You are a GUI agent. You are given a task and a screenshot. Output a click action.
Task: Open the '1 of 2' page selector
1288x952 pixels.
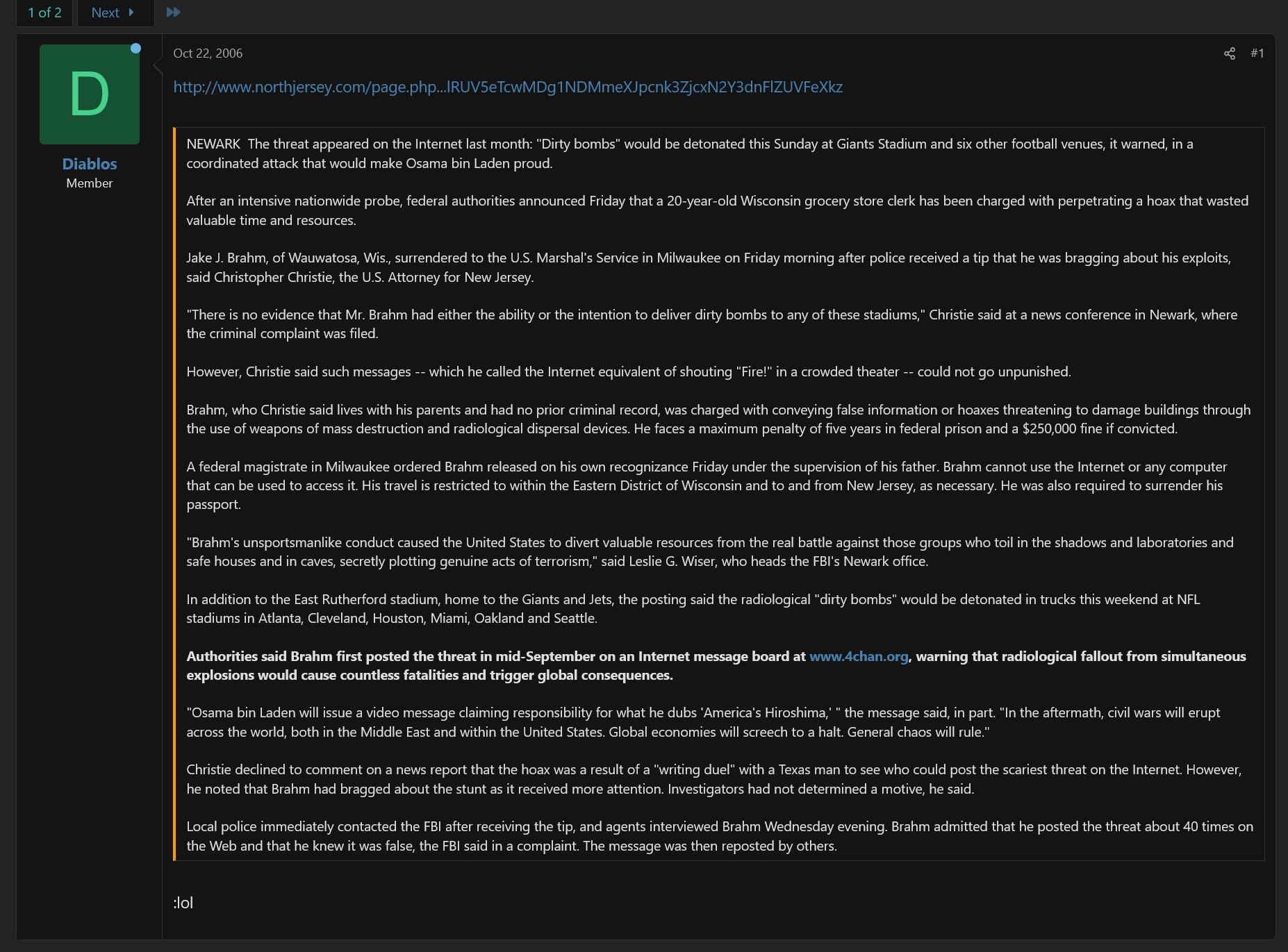[x=44, y=12]
